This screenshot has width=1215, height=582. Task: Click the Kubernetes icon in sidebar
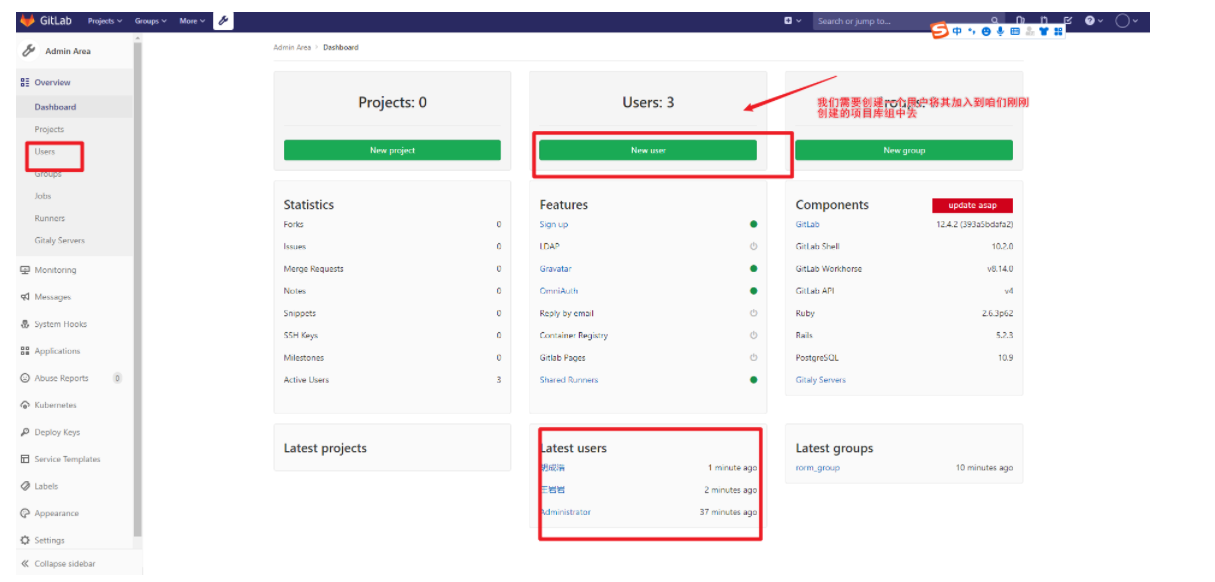(25, 405)
